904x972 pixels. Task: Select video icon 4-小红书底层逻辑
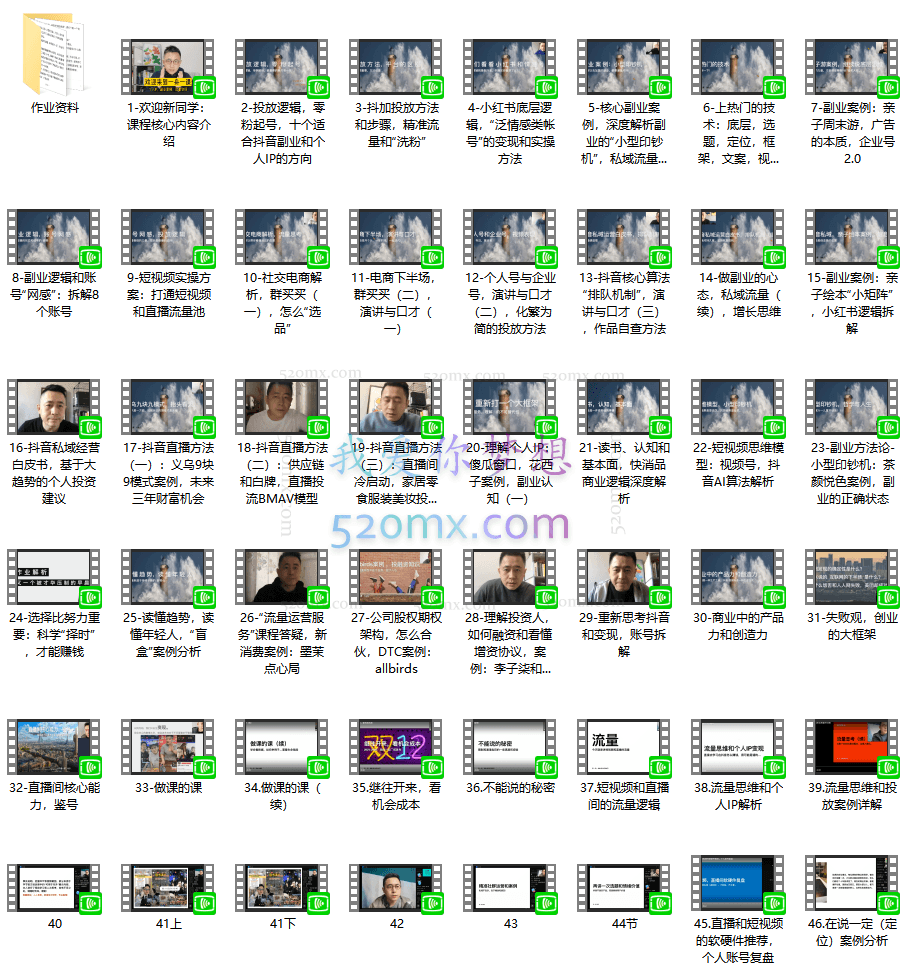point(510,67)
